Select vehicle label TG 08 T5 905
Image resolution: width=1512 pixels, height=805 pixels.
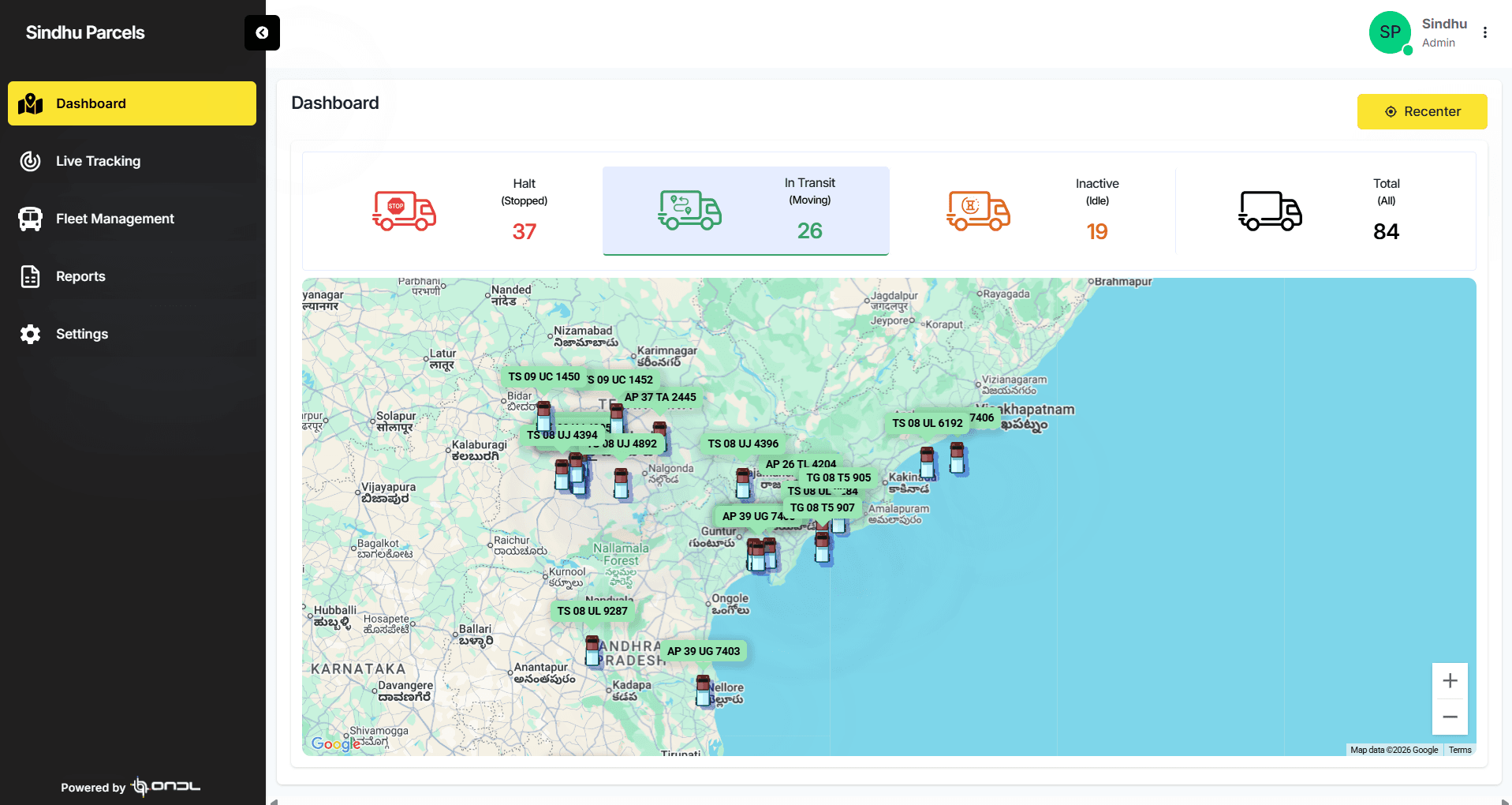(838, 477)
